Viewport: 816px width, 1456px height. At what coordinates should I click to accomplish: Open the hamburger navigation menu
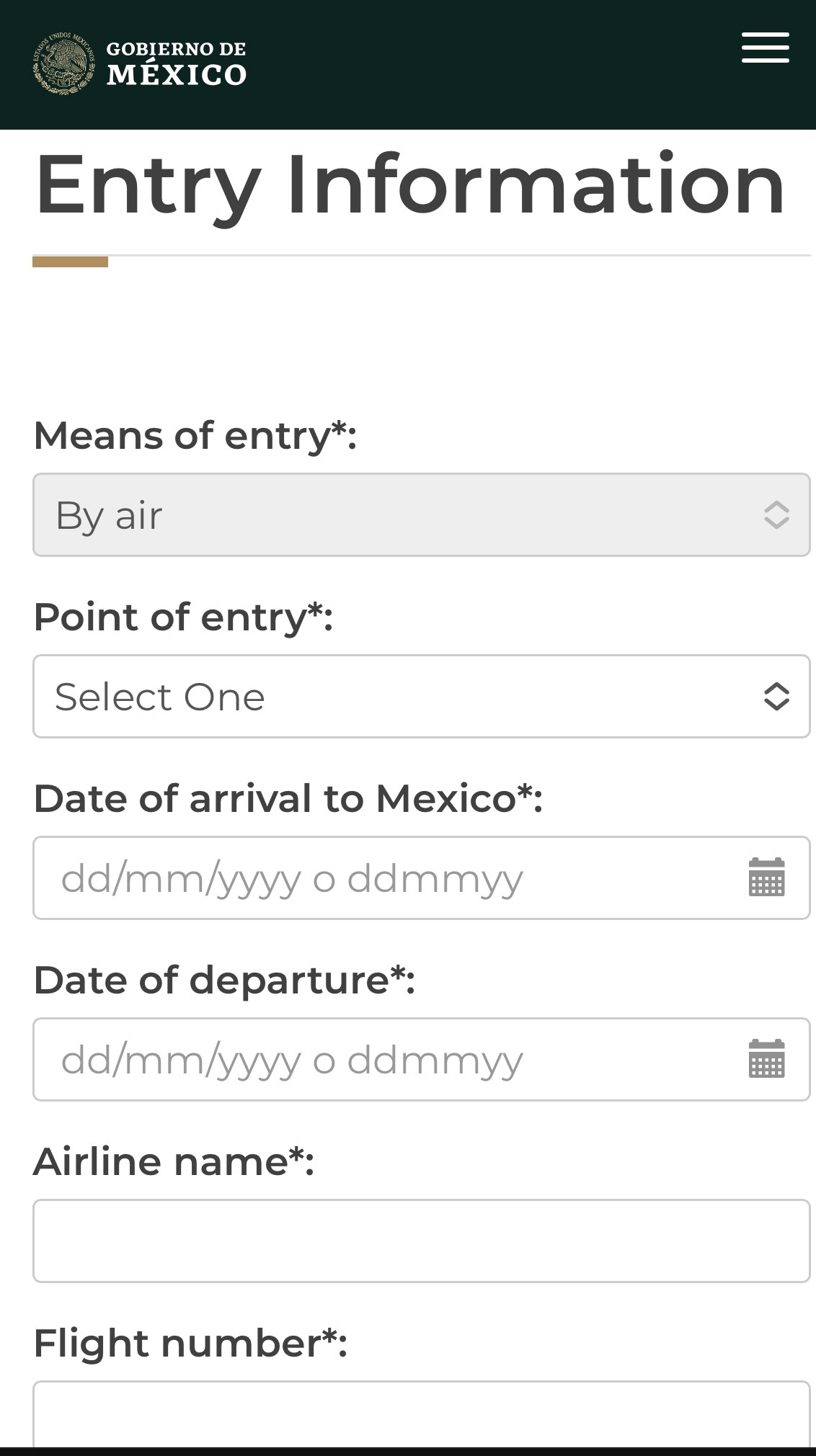pos(765,48)
